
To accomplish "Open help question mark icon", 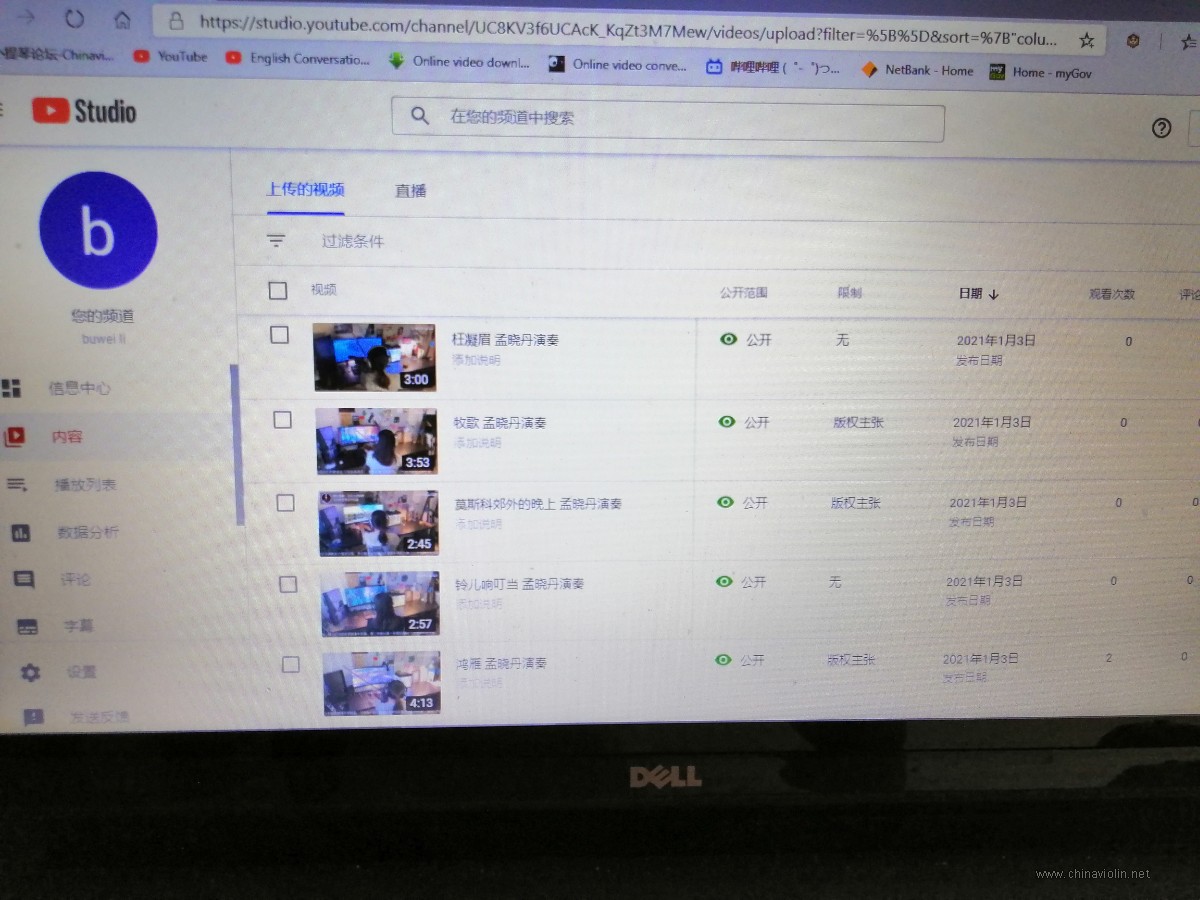I will pyautogui.click(x=1161, y=128).
